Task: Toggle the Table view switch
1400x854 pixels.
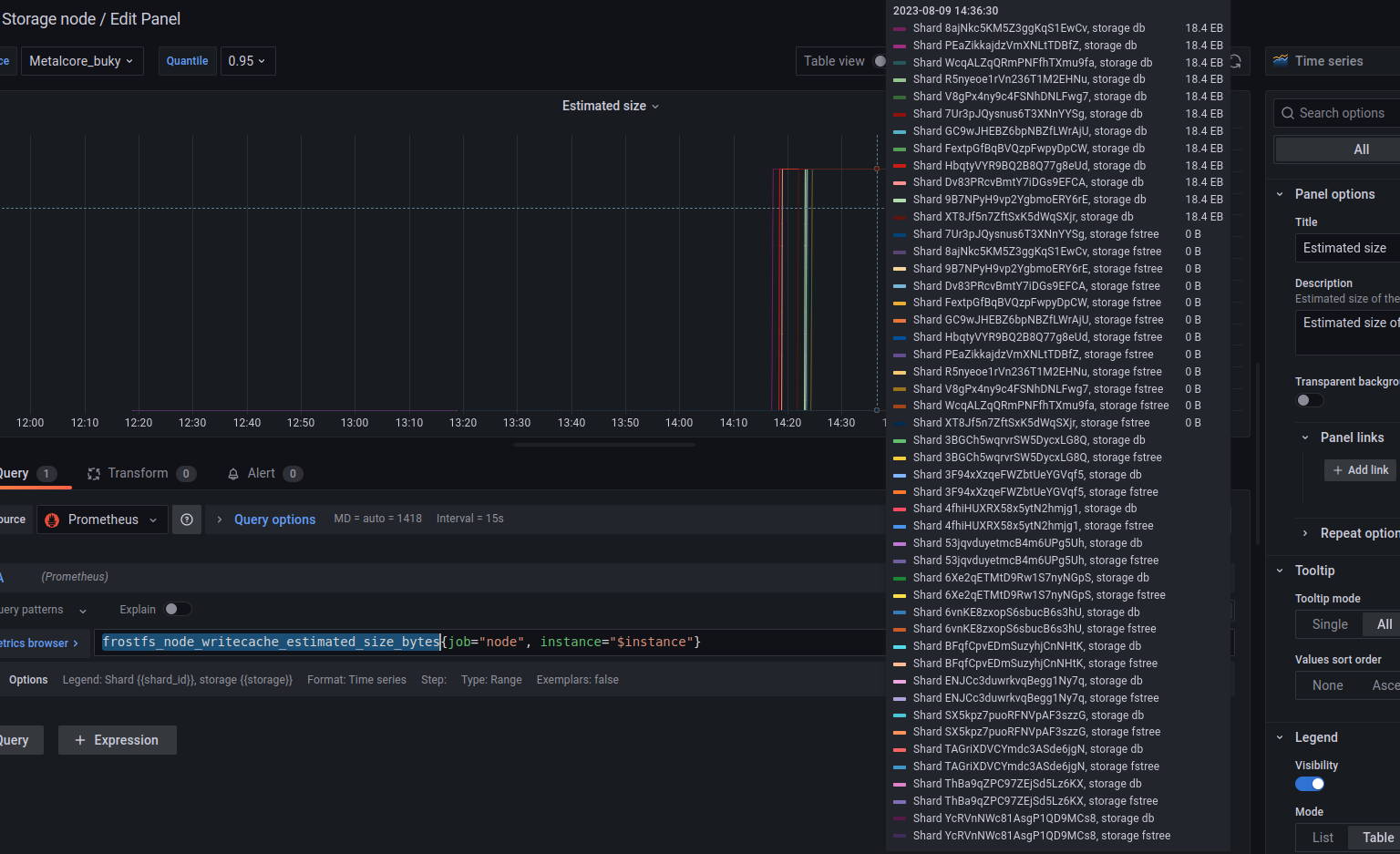Action: pos(880,61)
